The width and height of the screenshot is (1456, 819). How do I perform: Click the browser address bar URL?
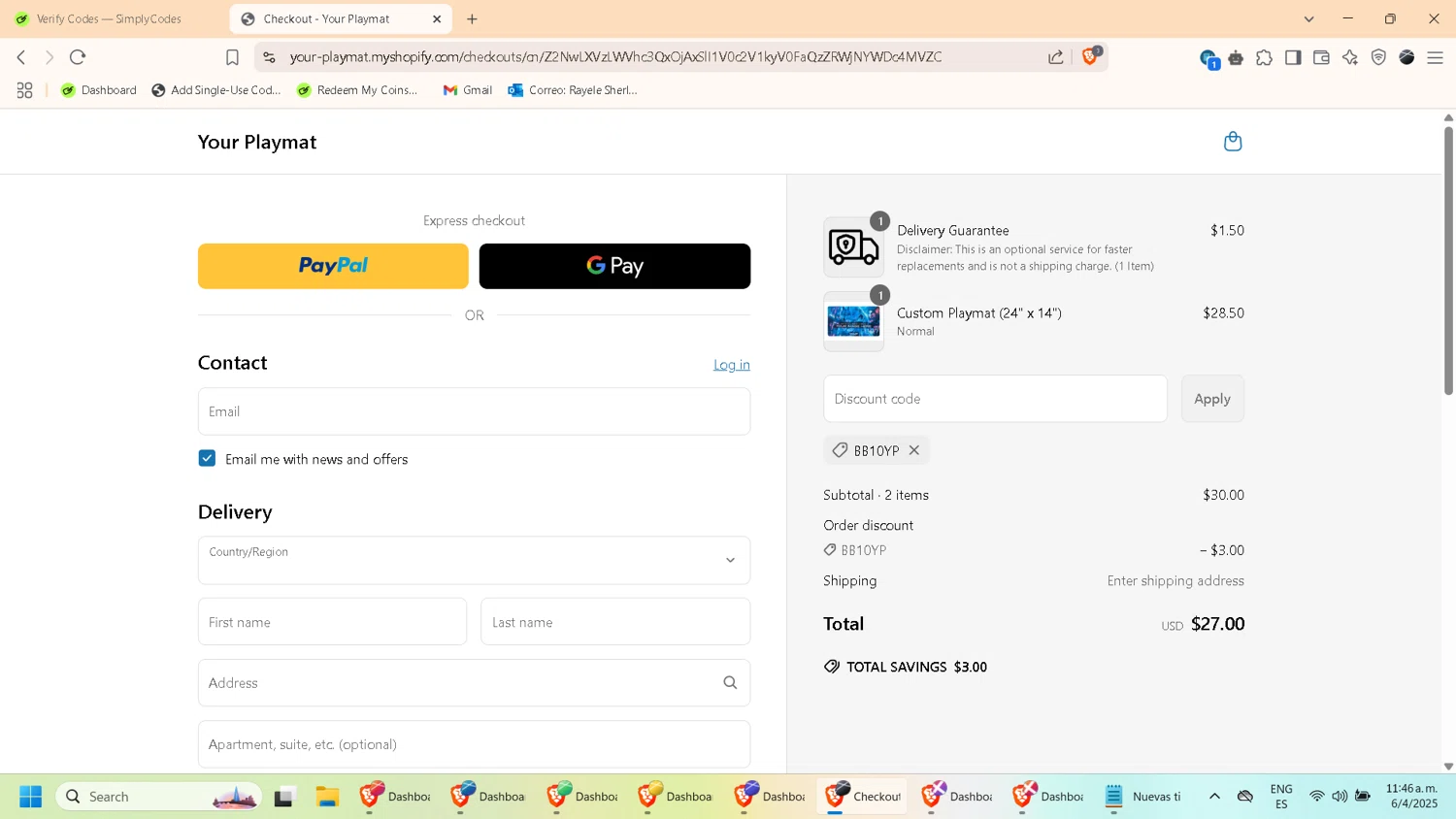(x=615, y=57)
